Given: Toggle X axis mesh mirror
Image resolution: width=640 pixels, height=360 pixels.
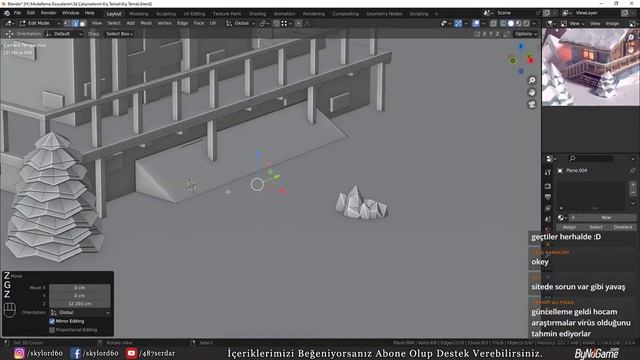Looking at the screenshot, I should pos(484,34).
